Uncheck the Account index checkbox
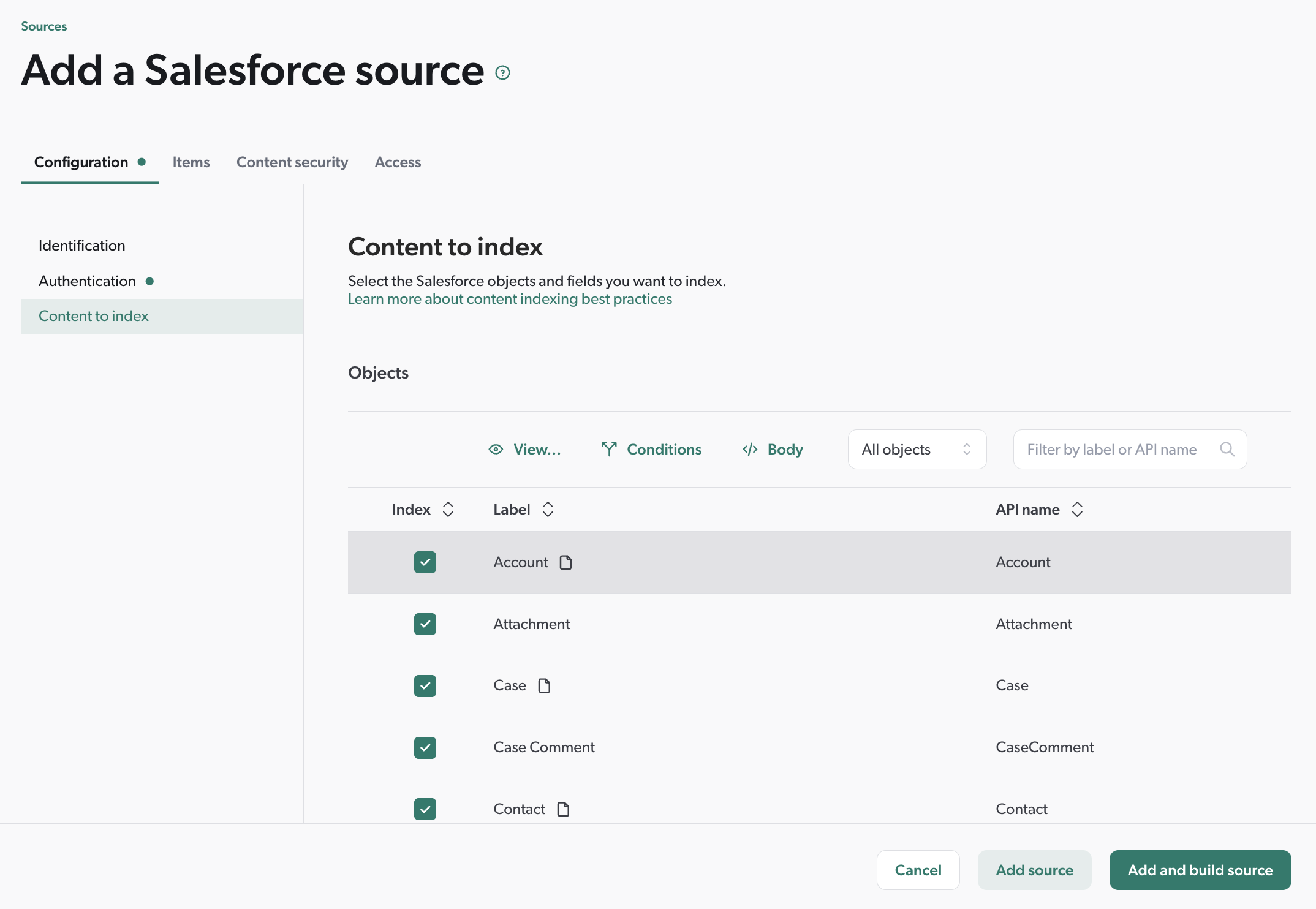The width and height of the screenshot is (1316, 909). (x=425, y=562)
